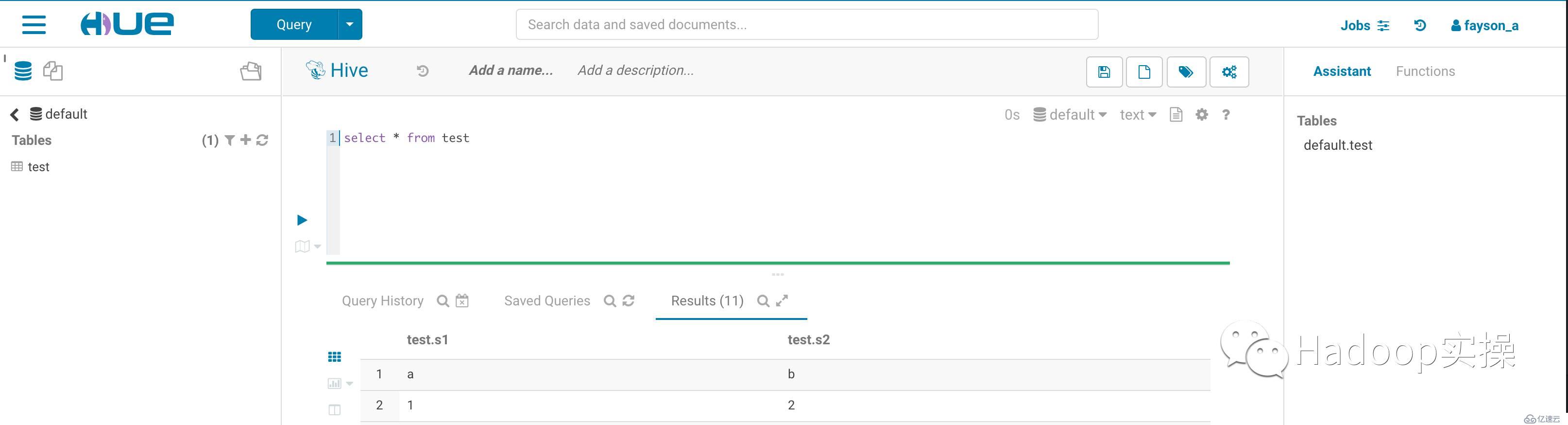Viewport: 1568px width, 425px height.
Task: Open the text type dropdown
Action: [x=1137, y=115]
